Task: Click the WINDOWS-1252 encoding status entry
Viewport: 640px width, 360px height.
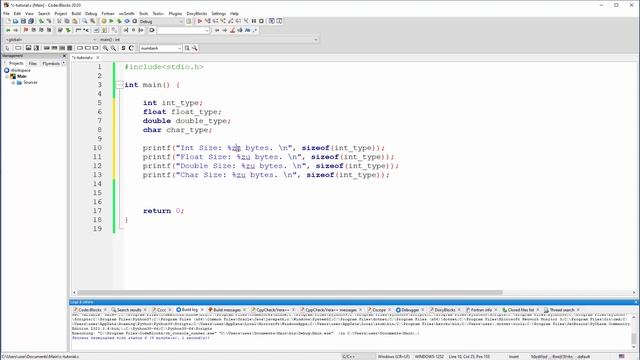Action: [x=429, y=356]
